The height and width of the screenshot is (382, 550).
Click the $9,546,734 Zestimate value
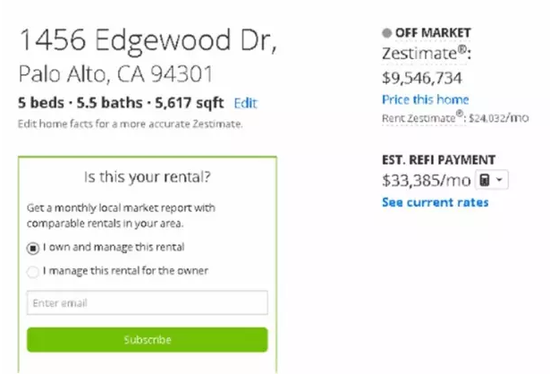click(x=422, y=78)
